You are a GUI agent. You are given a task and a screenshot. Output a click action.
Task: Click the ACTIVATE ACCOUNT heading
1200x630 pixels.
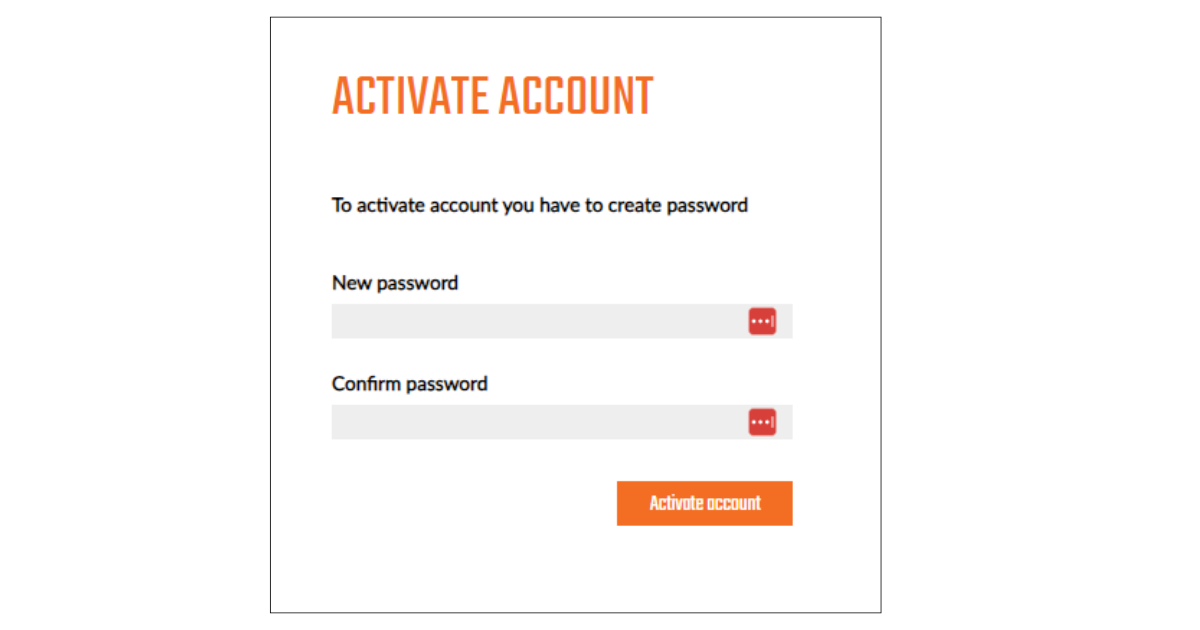(492, 97)
